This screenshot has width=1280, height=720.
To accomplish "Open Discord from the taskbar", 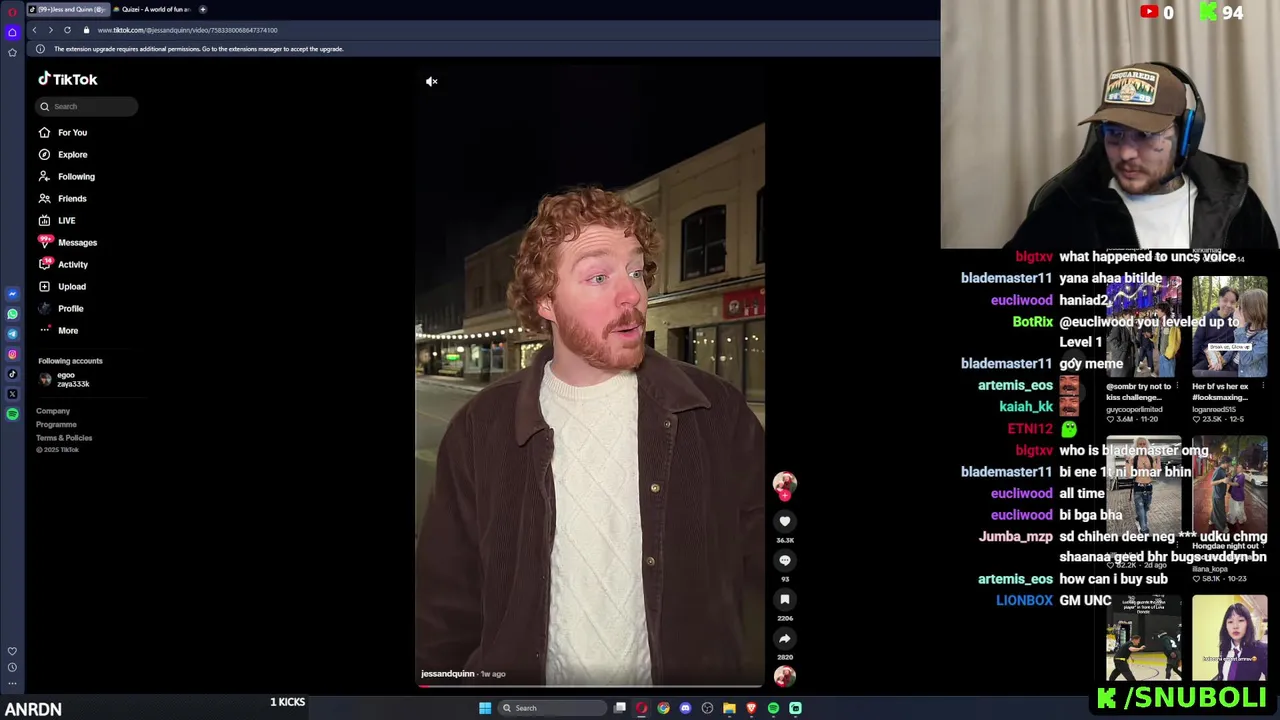I will (x=685, y=708).
